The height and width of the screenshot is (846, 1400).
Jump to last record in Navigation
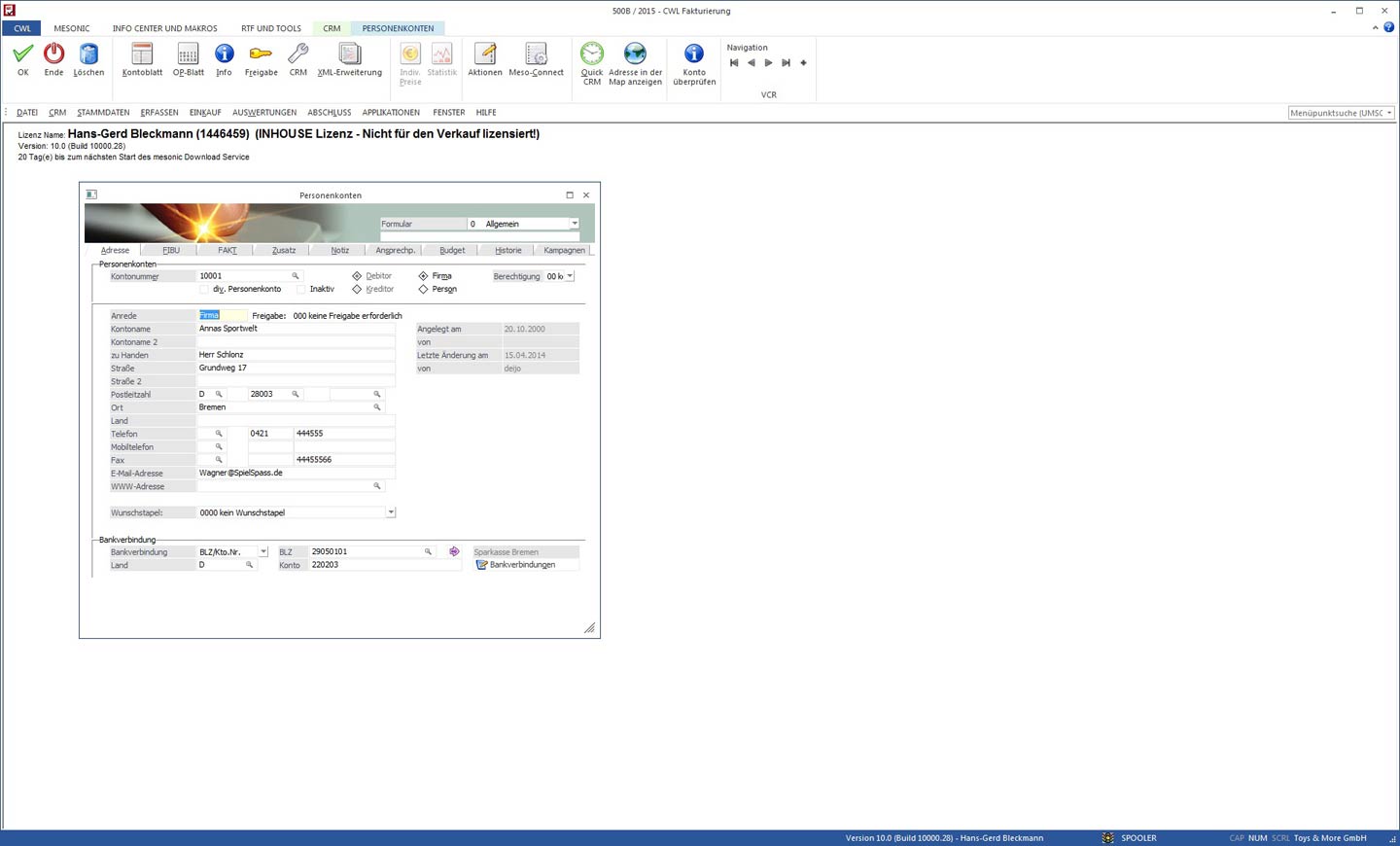click(786, 63)
